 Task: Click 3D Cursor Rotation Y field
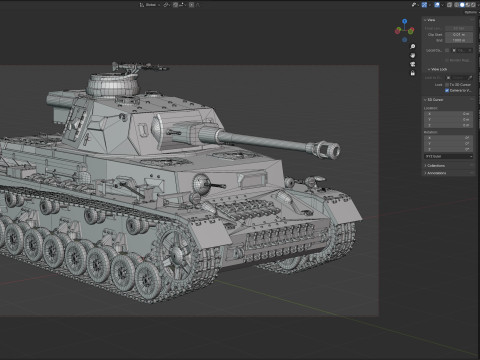click(449, 144)
